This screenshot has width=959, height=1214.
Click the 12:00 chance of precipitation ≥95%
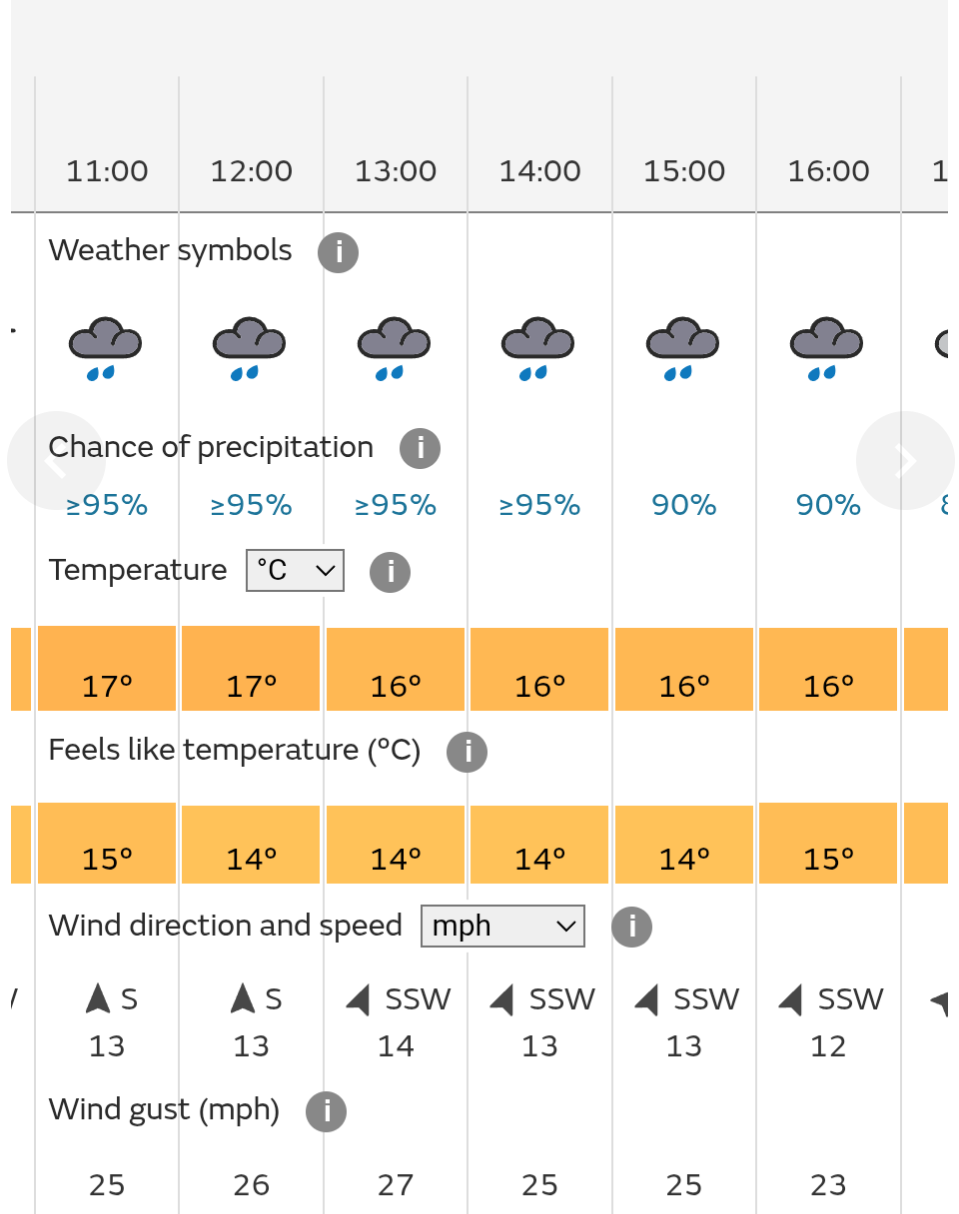(x=251, y=506)
